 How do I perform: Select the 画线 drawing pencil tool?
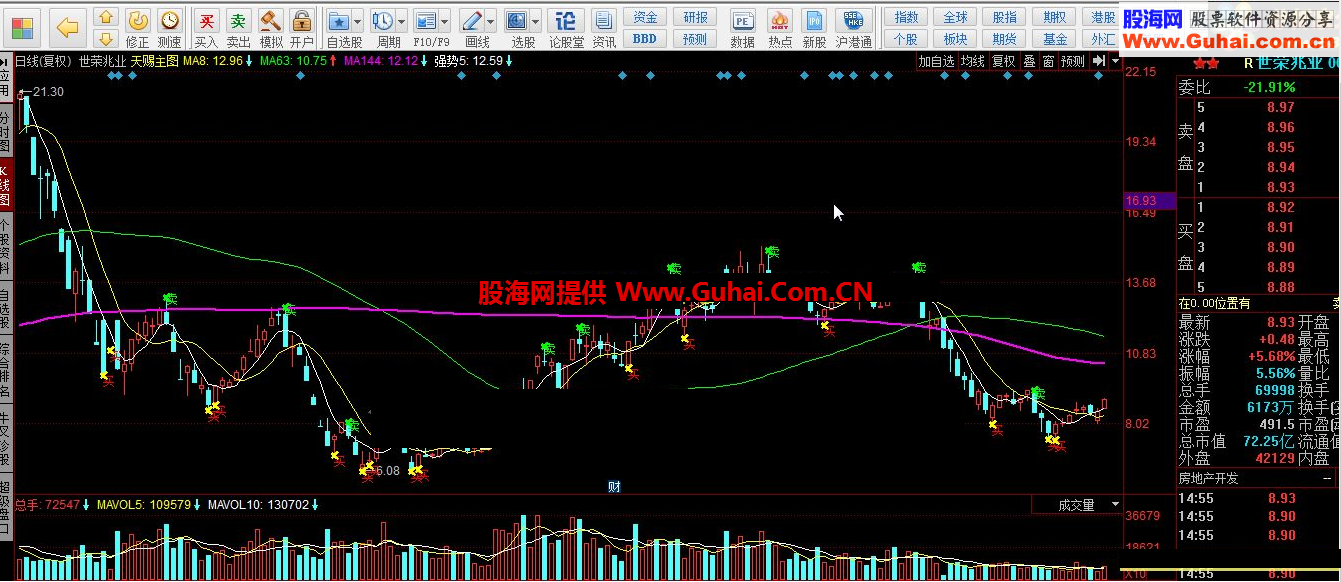[x=472, y=21]
